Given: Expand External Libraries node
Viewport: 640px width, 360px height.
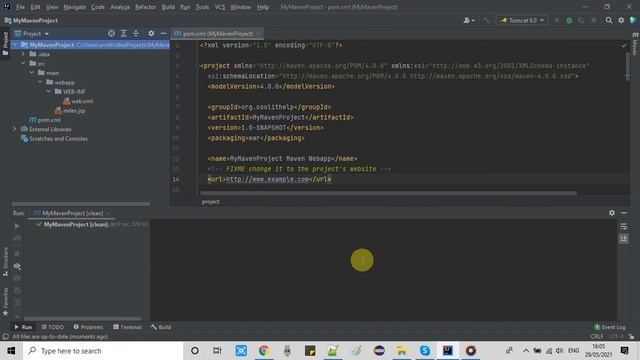Looking at the screenshot, I should pyautogui.click(x=15, y=129).
